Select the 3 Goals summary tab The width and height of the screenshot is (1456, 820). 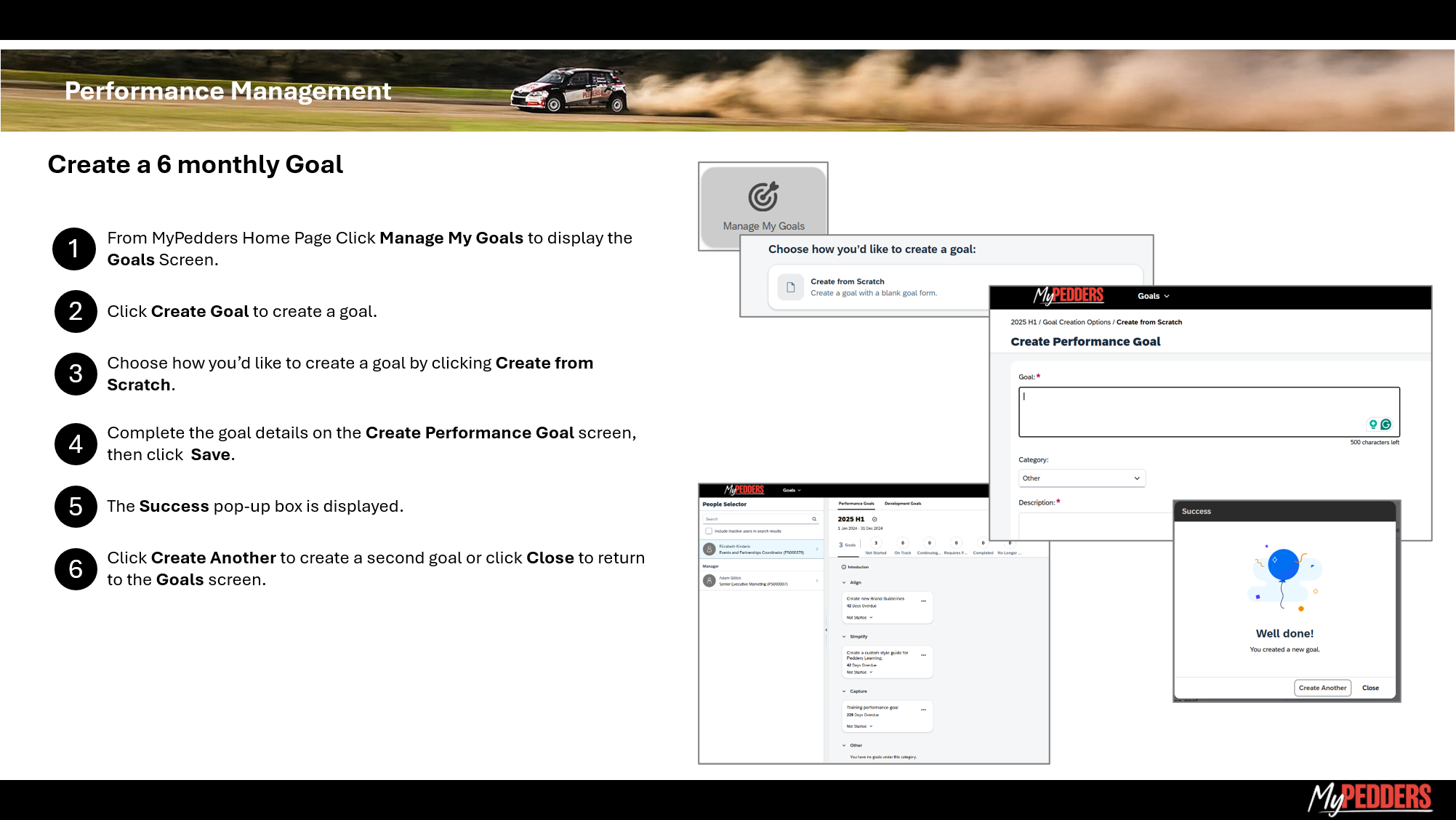pos(848,545)
